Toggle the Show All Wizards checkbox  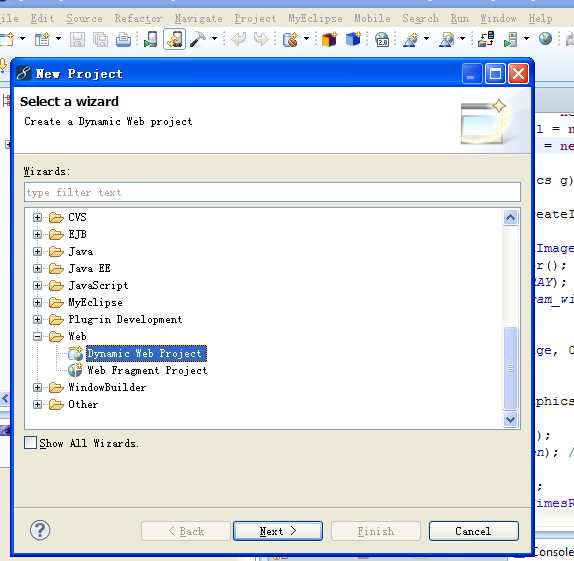coord(30,443)
